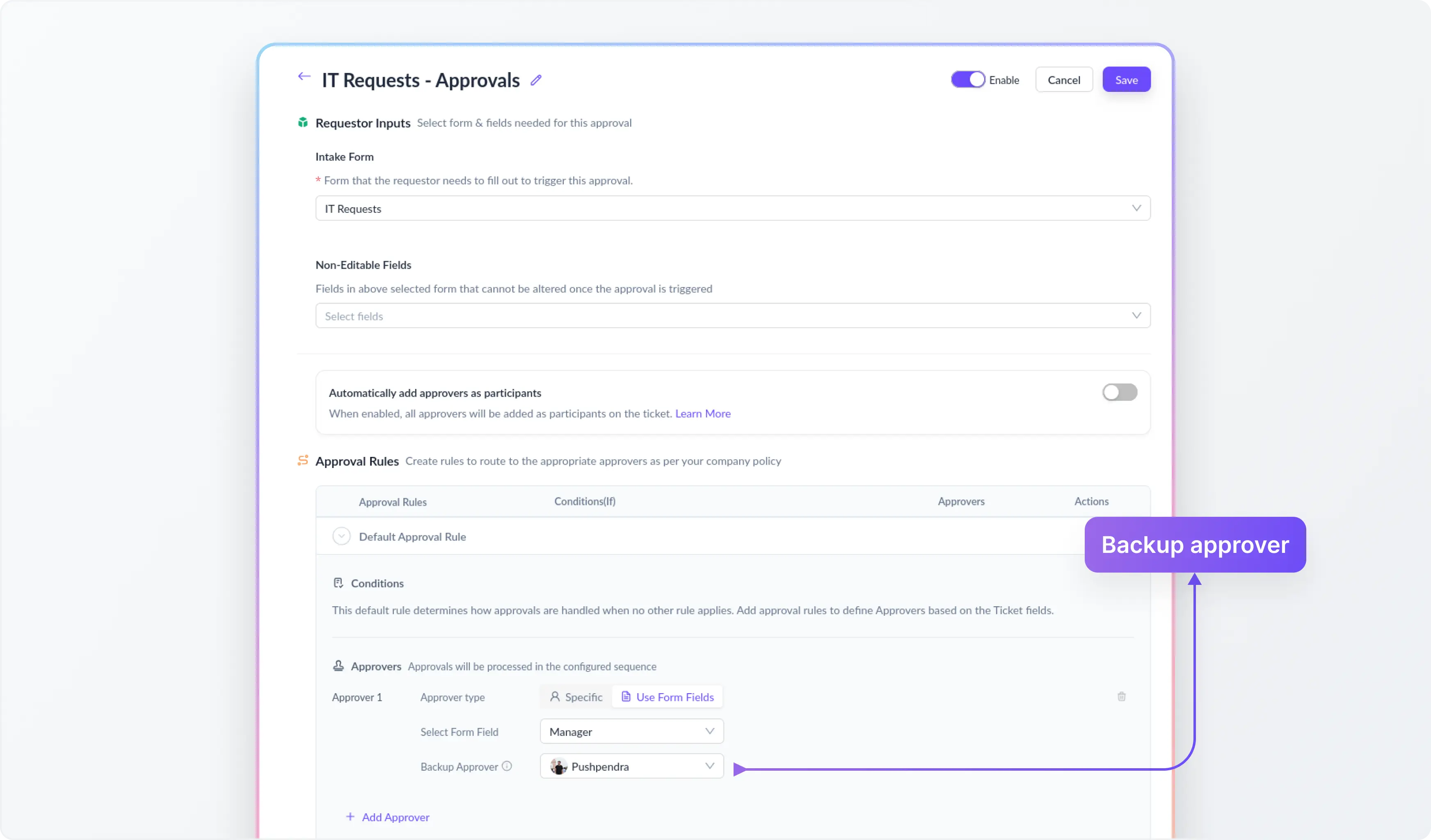Click the Approvers stamp icon

tap(338, 666)
